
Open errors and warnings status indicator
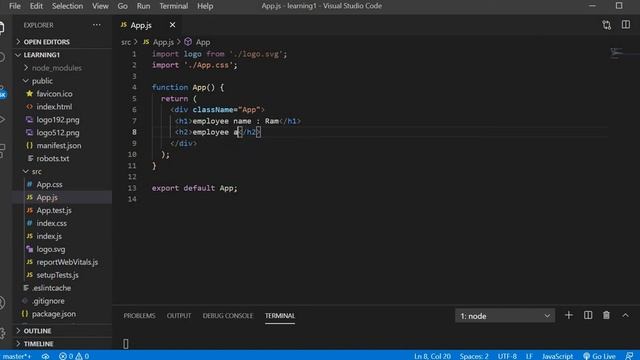(x=74, y=356)
